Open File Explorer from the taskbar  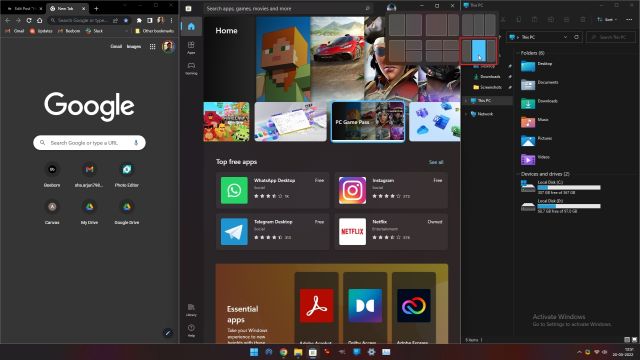[298, 352]
